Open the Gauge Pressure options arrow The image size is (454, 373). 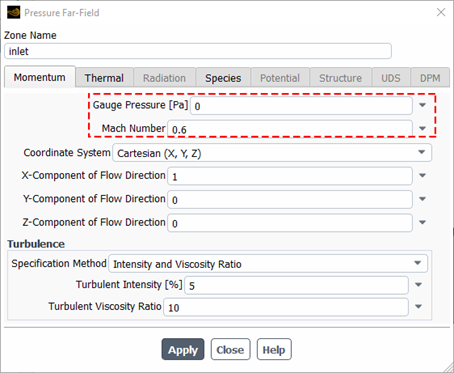click(x=422, y=105)
